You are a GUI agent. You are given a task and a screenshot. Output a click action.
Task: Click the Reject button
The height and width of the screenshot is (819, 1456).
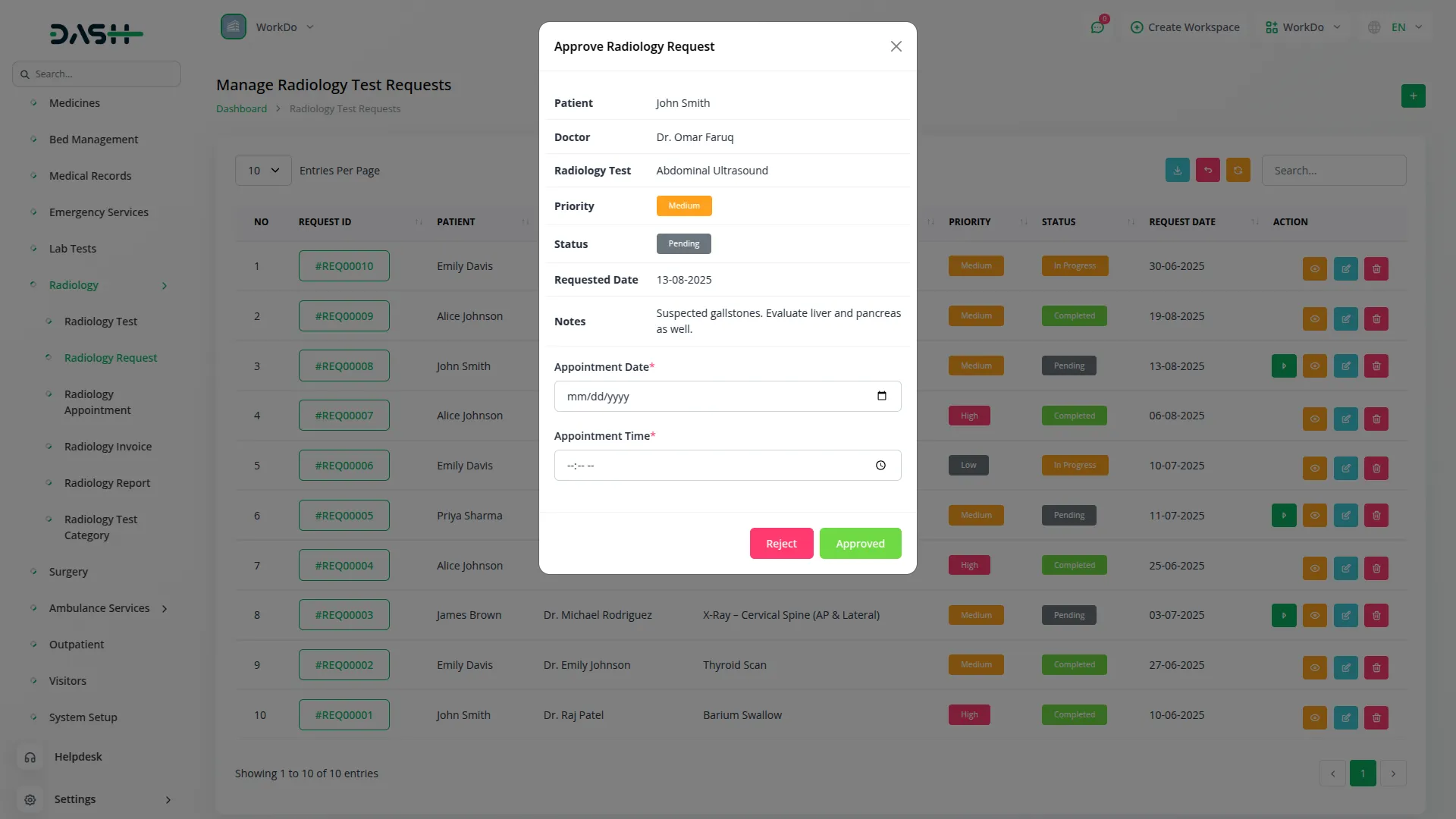(x=781, y=544)
